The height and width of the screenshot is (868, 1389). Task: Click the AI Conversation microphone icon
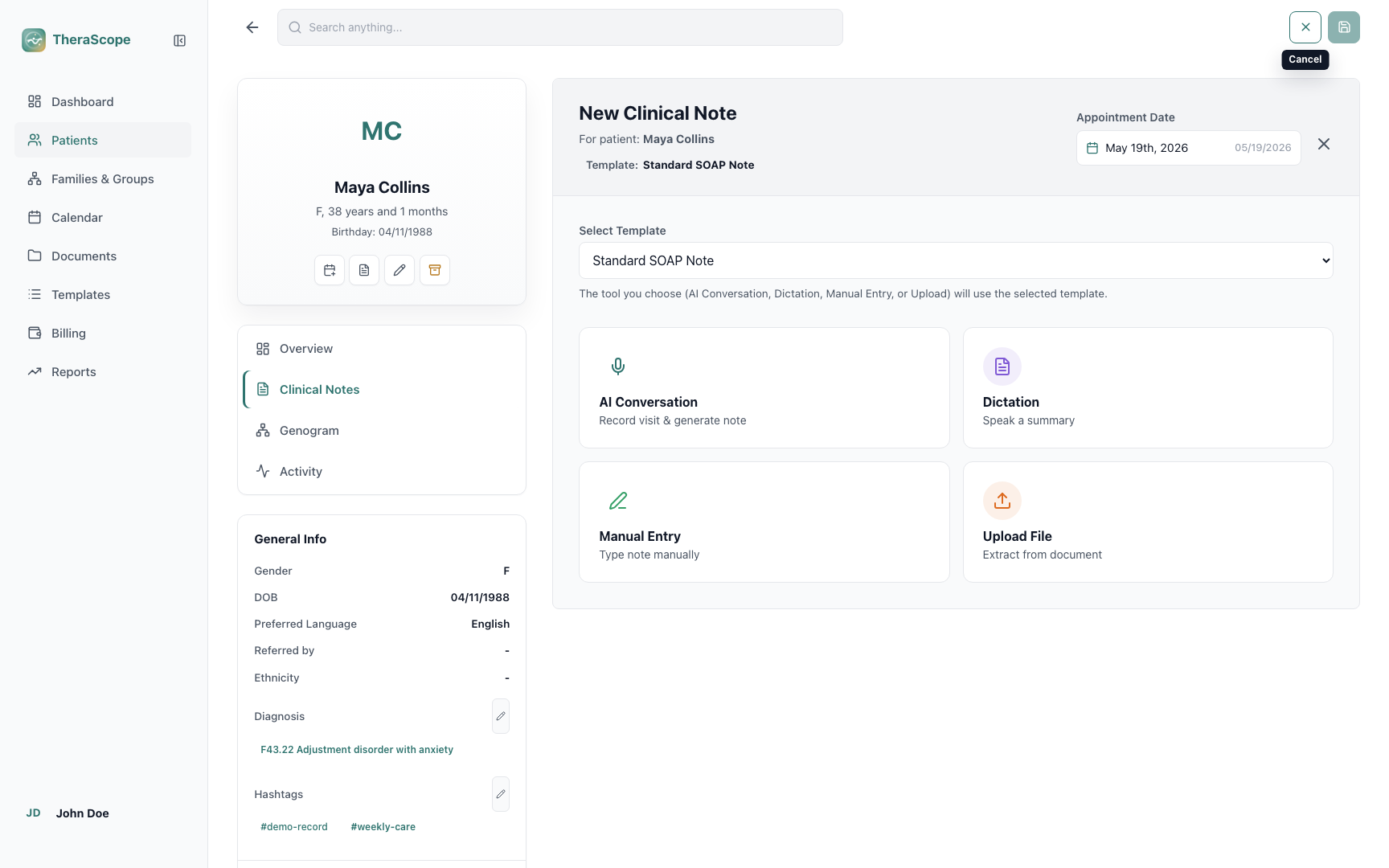[x=618, y=366]
